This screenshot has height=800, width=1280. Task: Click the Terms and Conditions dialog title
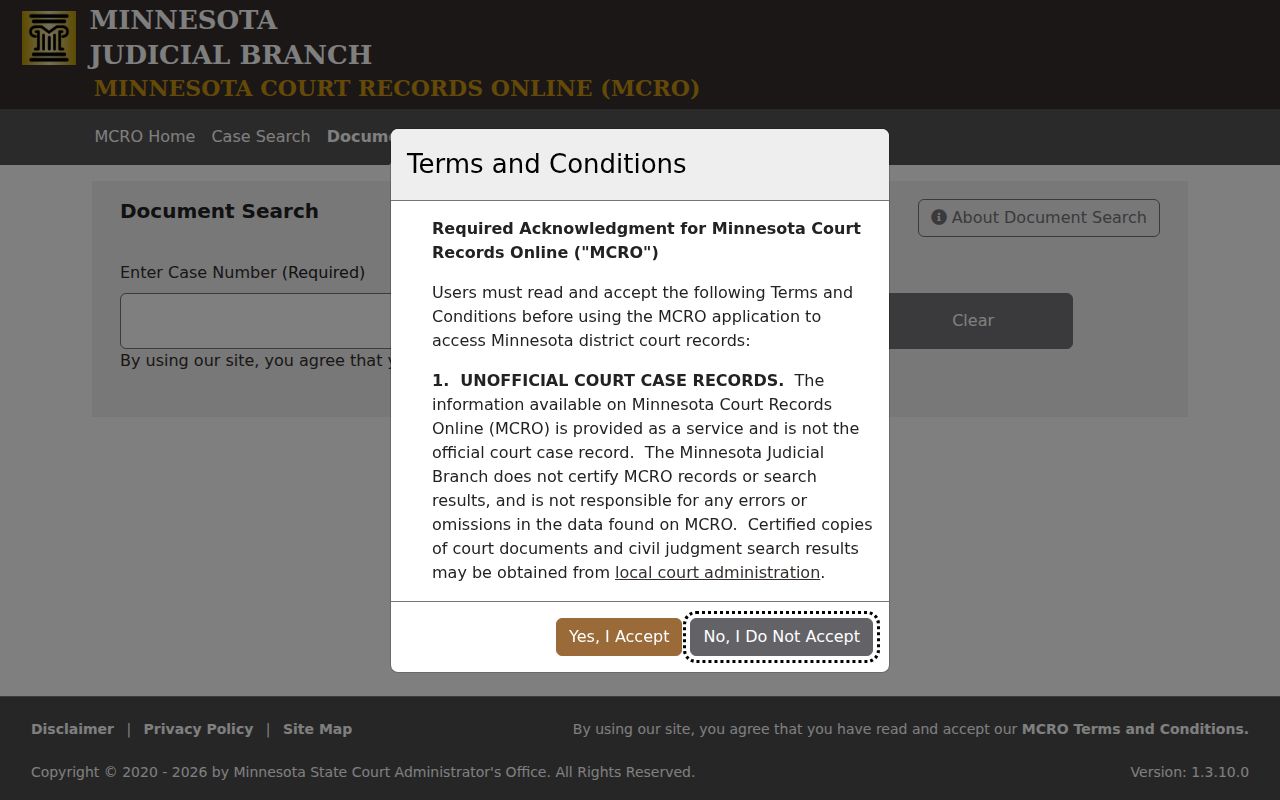coord(546,164)
